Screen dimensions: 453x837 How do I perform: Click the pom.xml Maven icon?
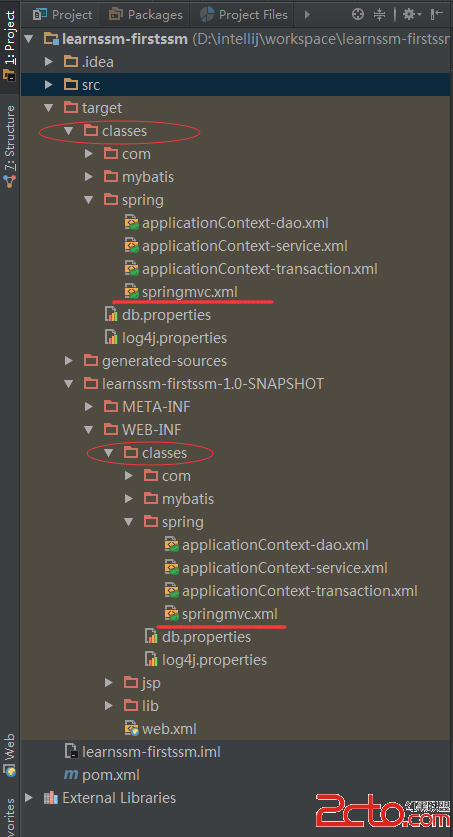coord(71,775)
